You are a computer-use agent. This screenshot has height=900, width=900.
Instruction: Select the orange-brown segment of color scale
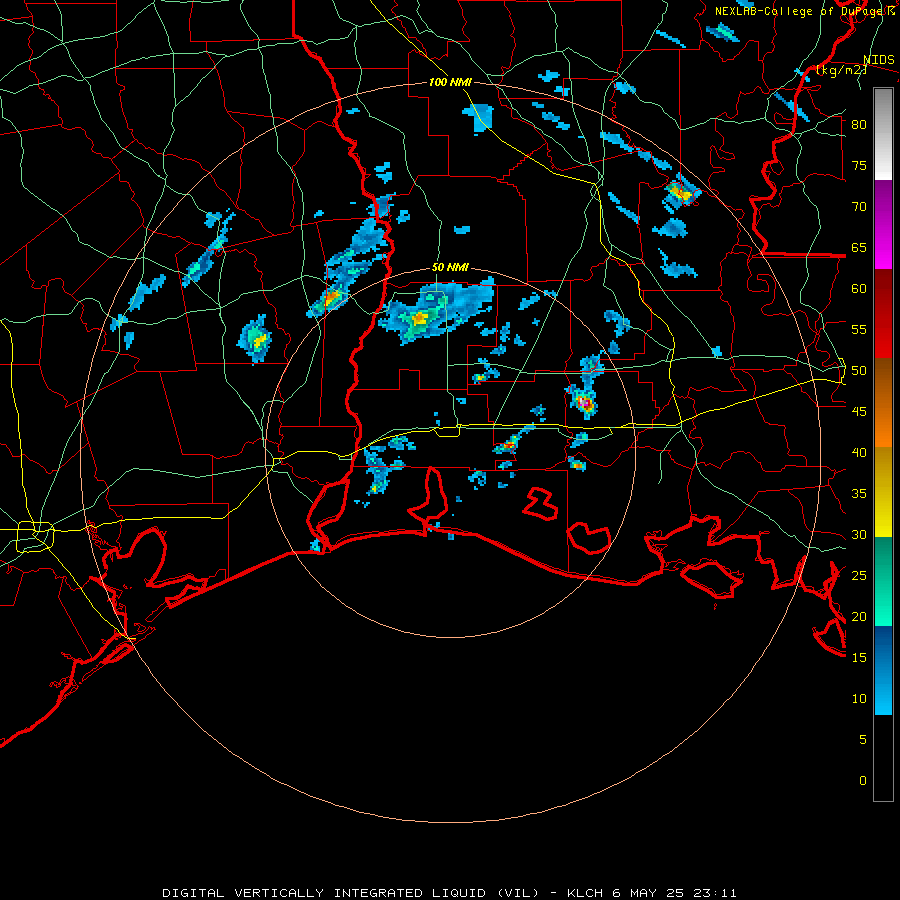tap(883, 402)
